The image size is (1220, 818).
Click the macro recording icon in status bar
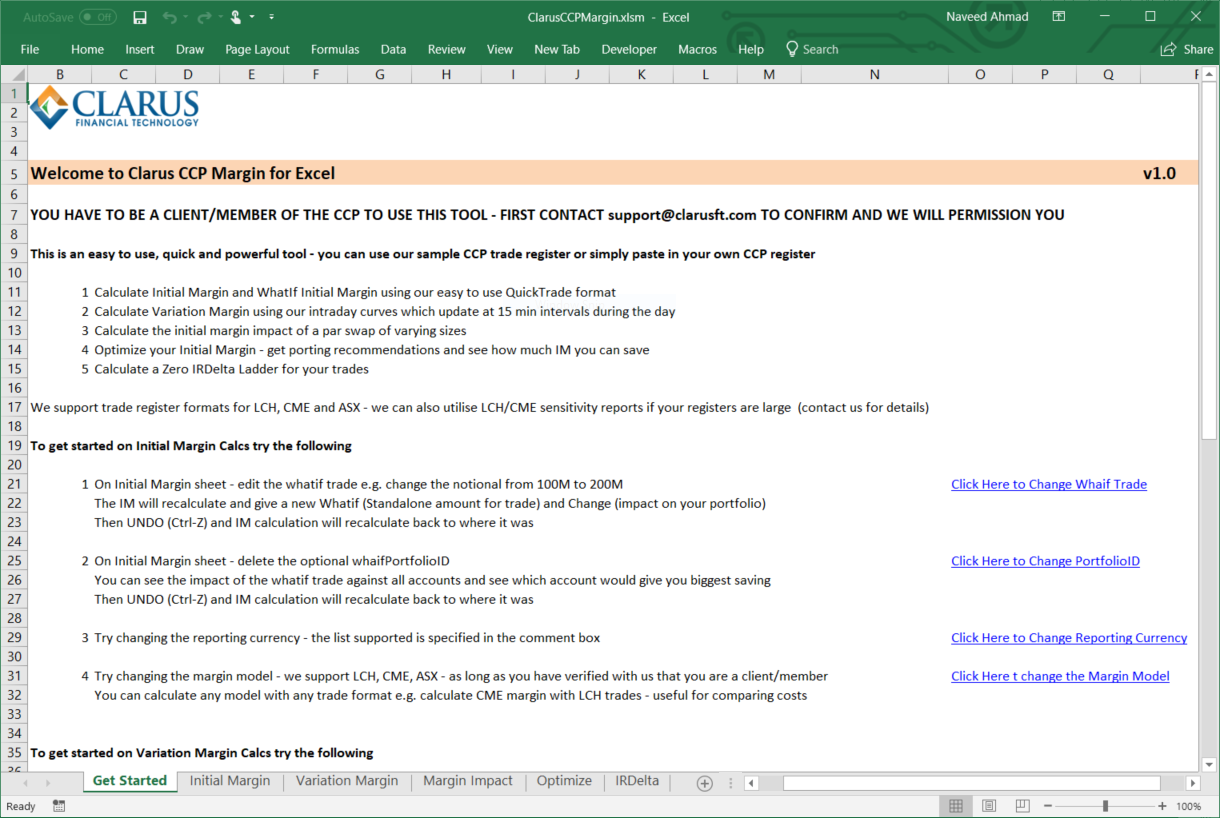(x=59, y=806)
